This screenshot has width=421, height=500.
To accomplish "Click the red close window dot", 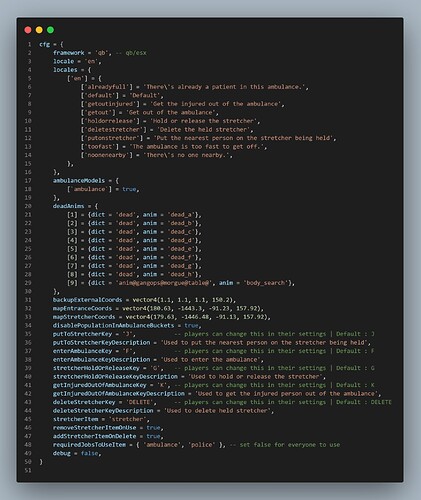I will click(x=28, y=30).
